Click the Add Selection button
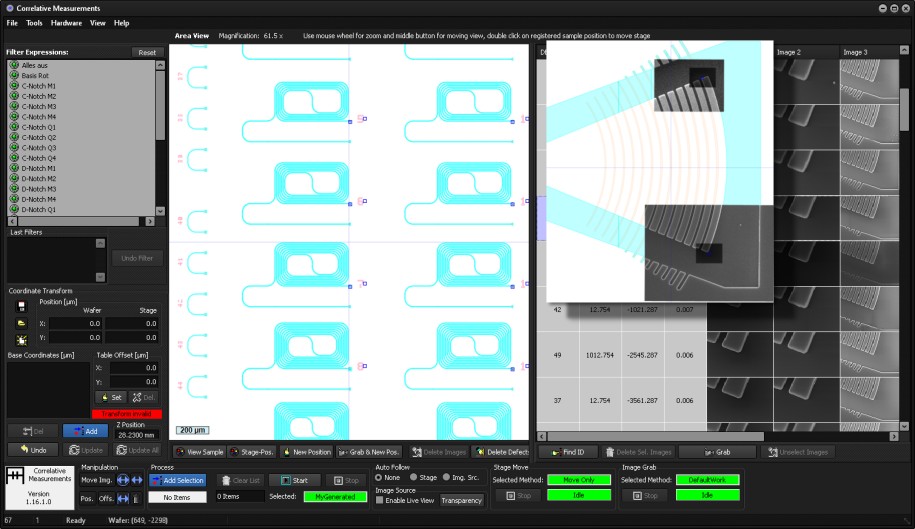The width and height of the screenshot is (915, 529). point(177,480)
